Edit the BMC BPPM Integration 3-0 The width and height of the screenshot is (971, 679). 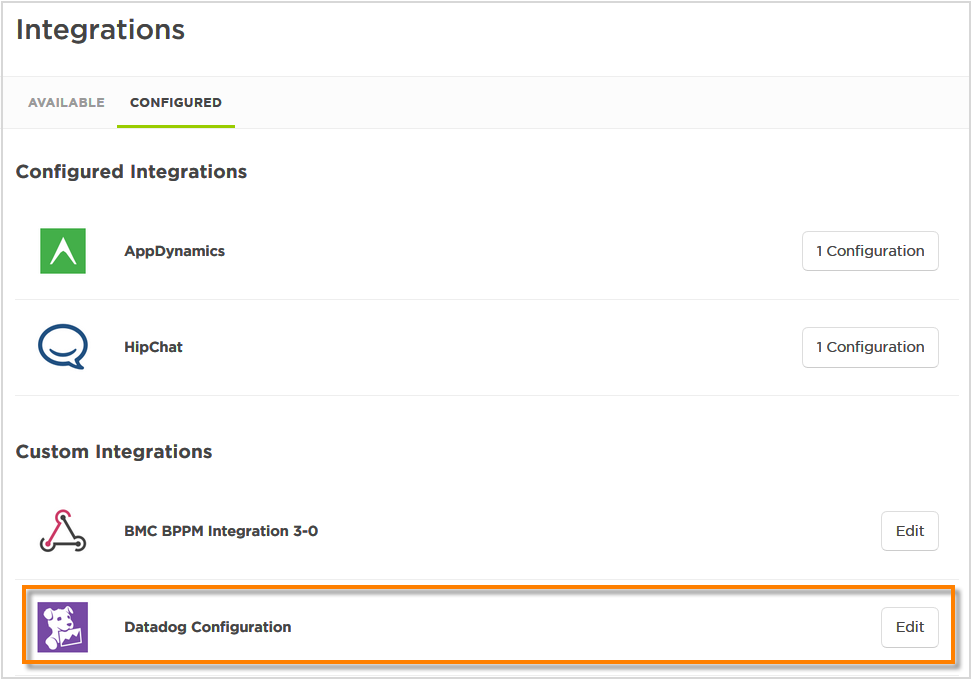[909, 530]
